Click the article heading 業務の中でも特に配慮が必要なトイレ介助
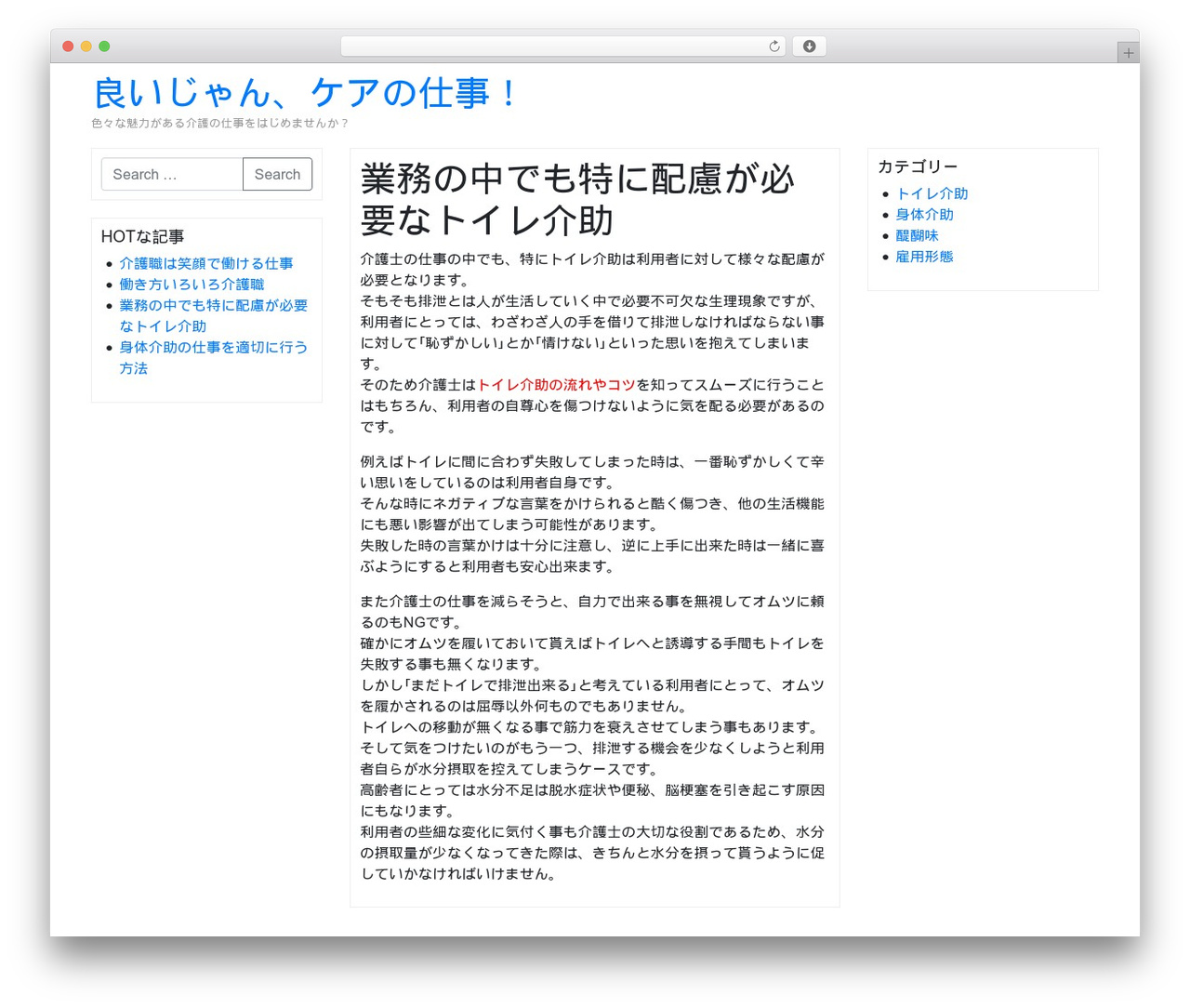This screenshot has width=1190, height=1008. 577,199
